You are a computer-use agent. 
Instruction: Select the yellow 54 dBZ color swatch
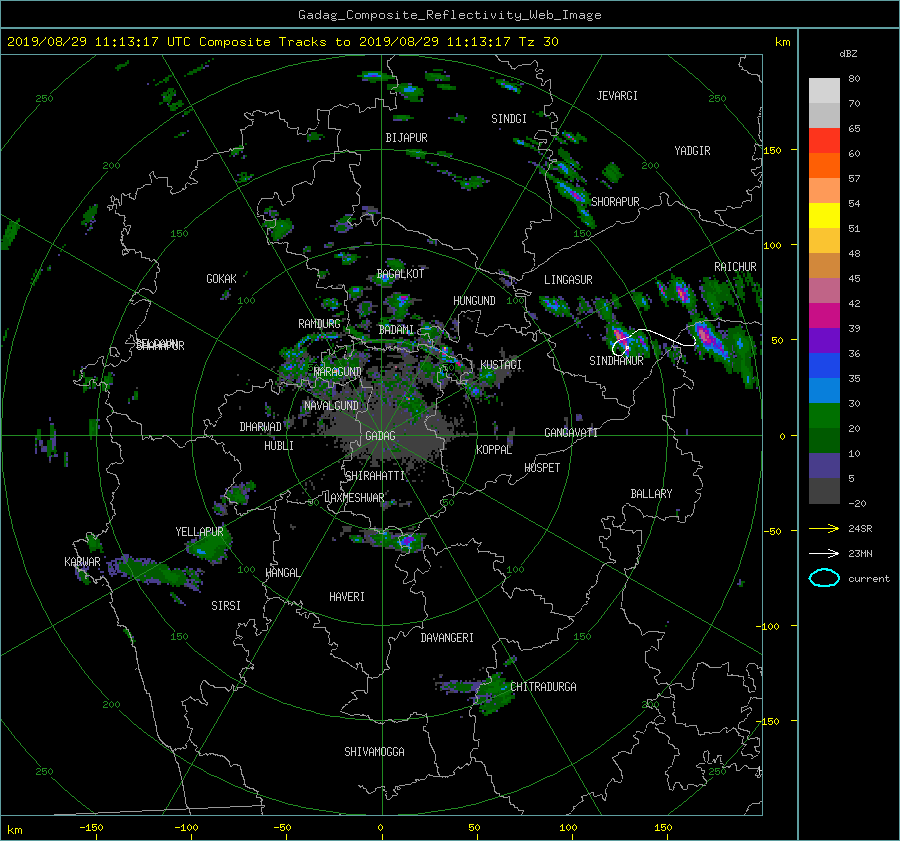[824, 215]
